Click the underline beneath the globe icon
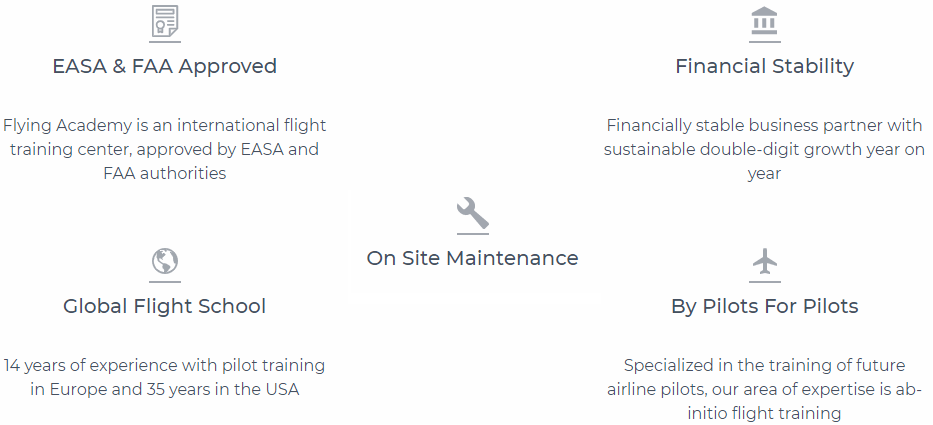The width and height of the screenshot is (933, 425). point(164,282)
